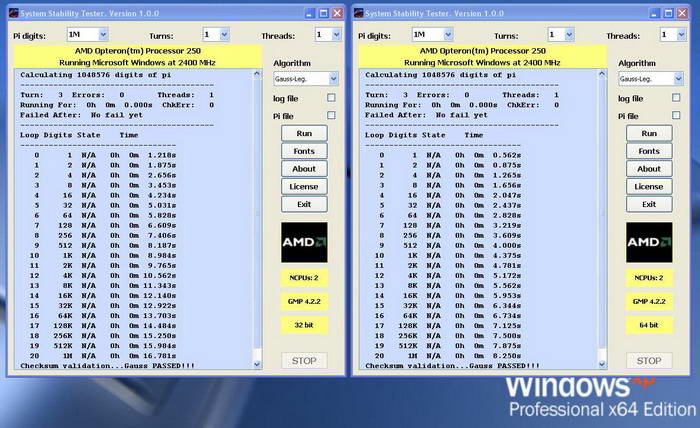
Task: Open Pi digits dropdown in right window
Action: coord(448,34)
